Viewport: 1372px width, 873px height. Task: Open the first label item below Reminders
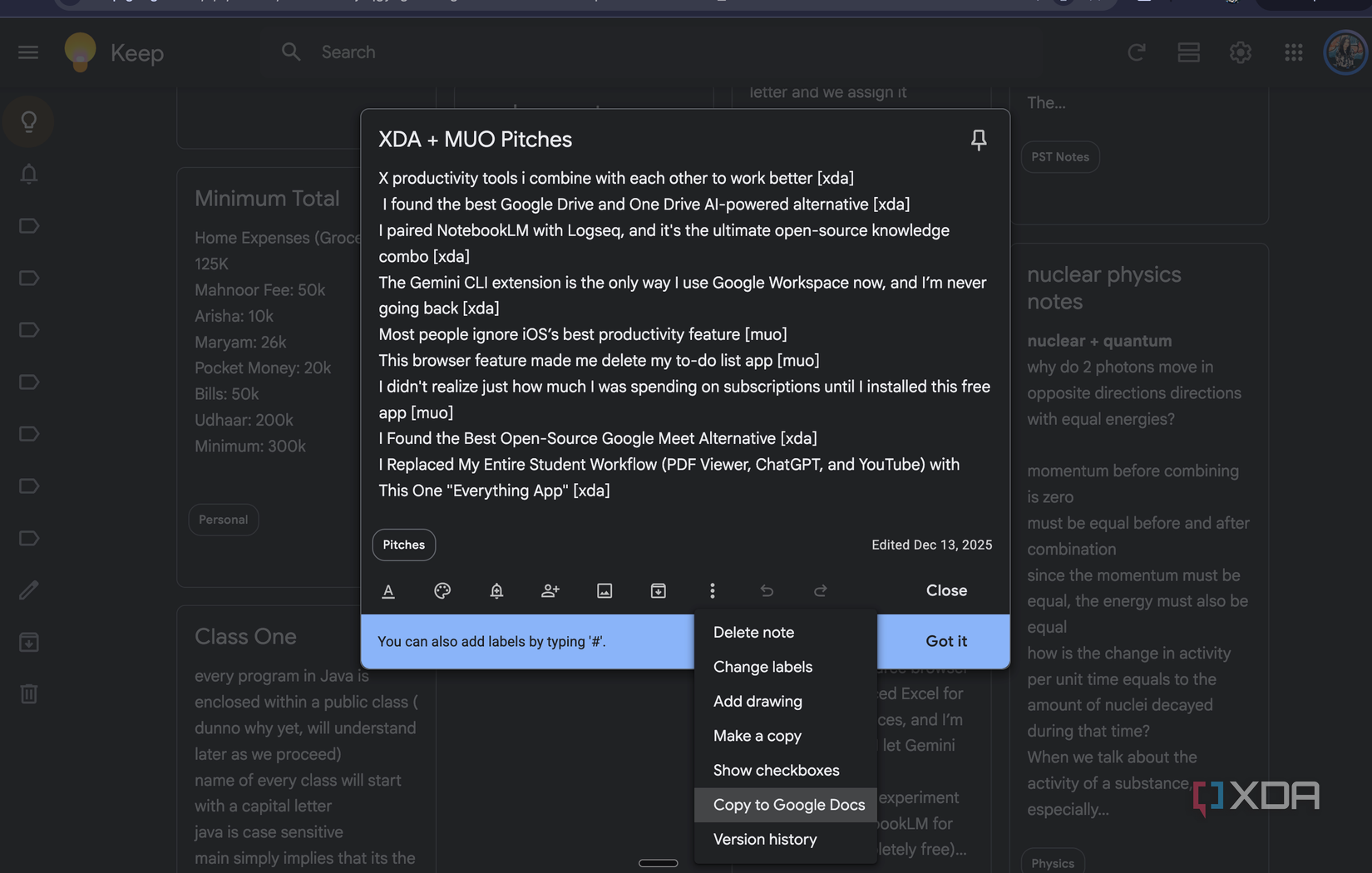click(29, 226)
